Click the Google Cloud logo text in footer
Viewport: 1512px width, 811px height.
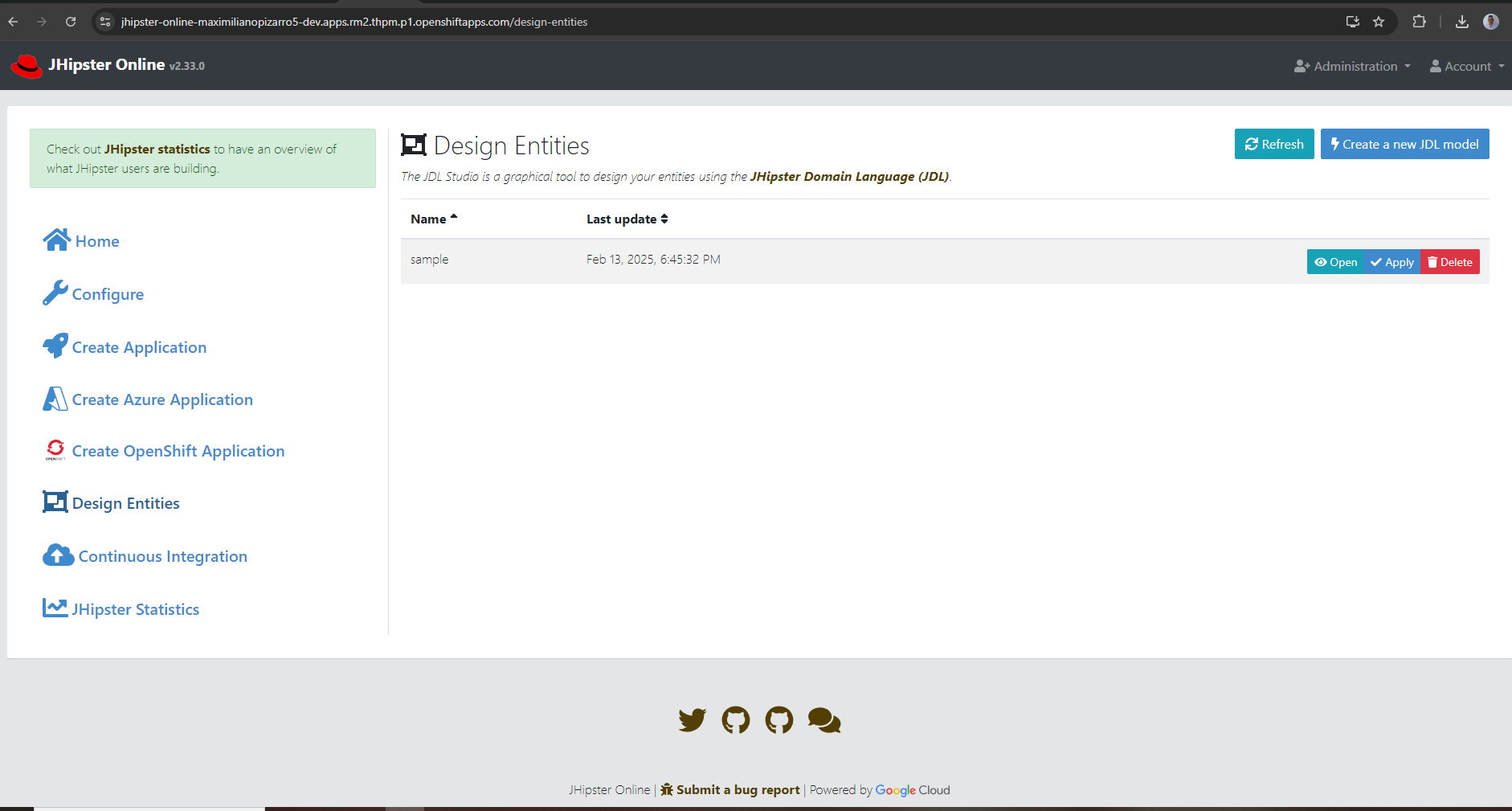[913, 790]
